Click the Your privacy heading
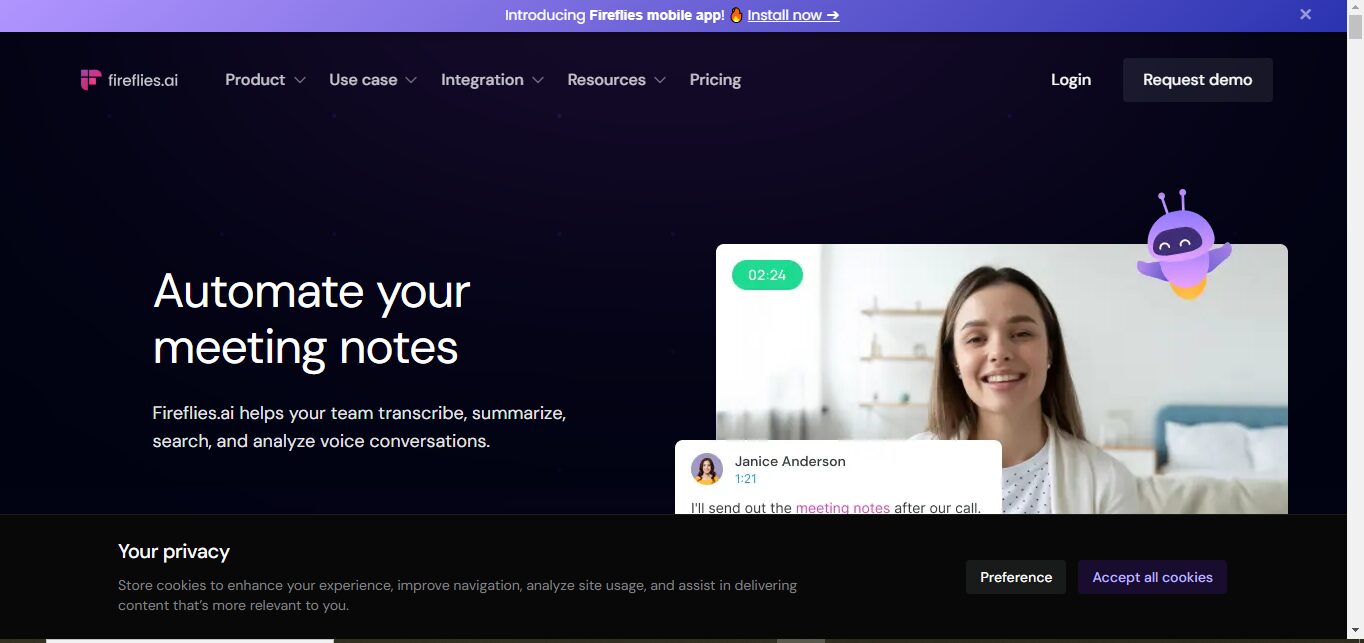Image resolution: width=1364 pixels, height=643 pixels. [x=174, y=551]
